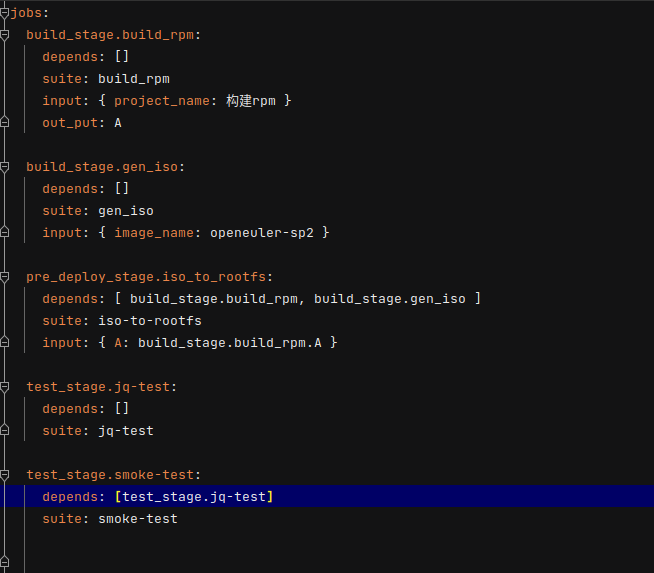The width and height of the screenshot is (654, 573).
Task: Click the pre_deploy_stage.iso_to_rootfs key
Action: 146,277
